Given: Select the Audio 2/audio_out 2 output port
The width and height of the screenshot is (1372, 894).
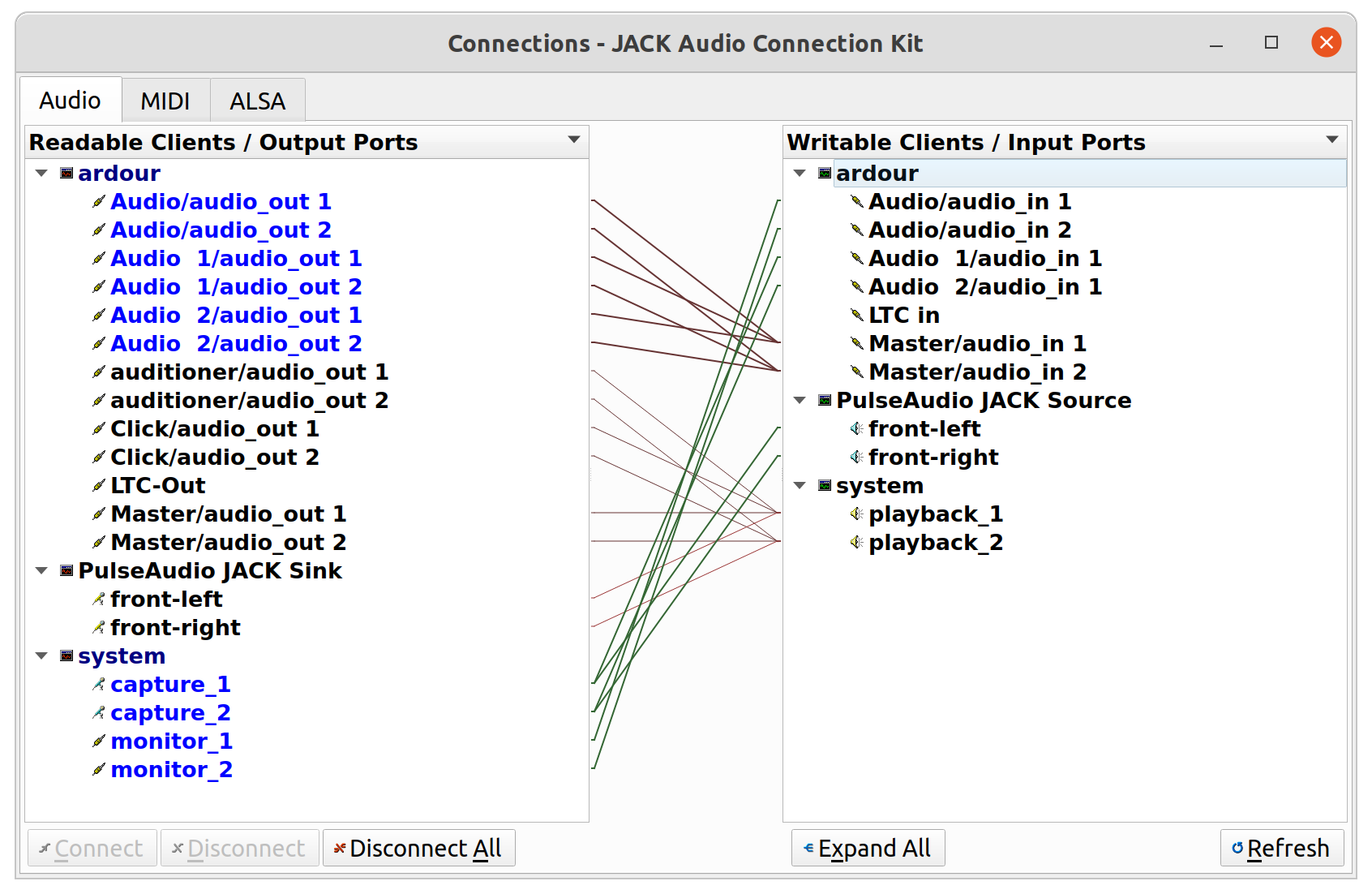Looking at the screenshot, I should click(236, 343).
